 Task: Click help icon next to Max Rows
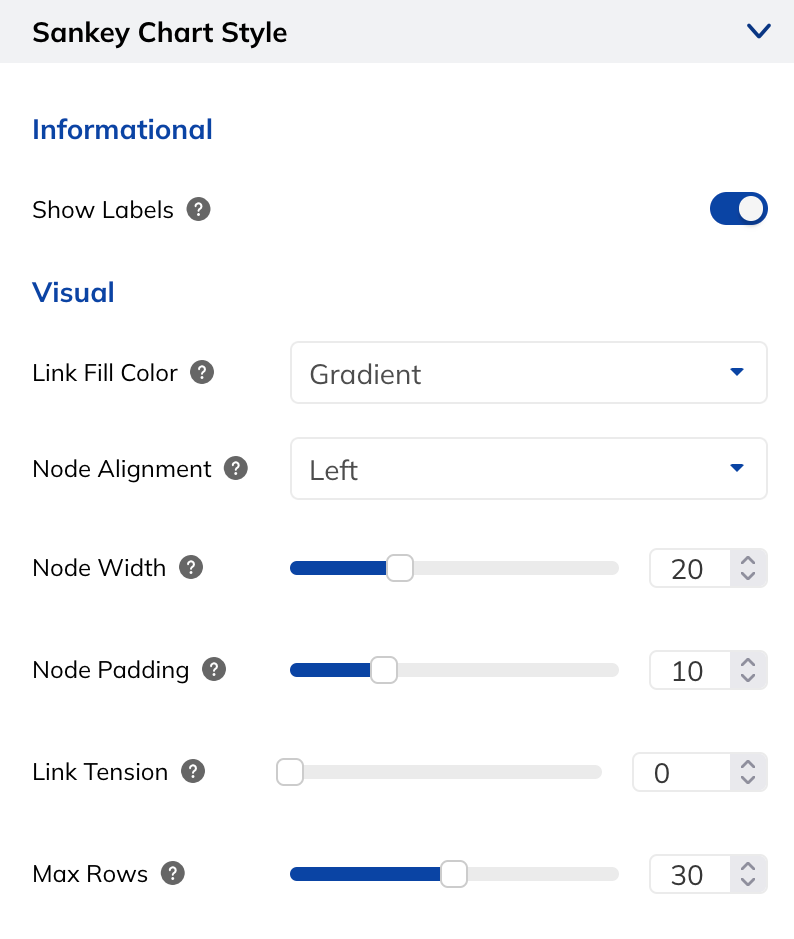172,873
